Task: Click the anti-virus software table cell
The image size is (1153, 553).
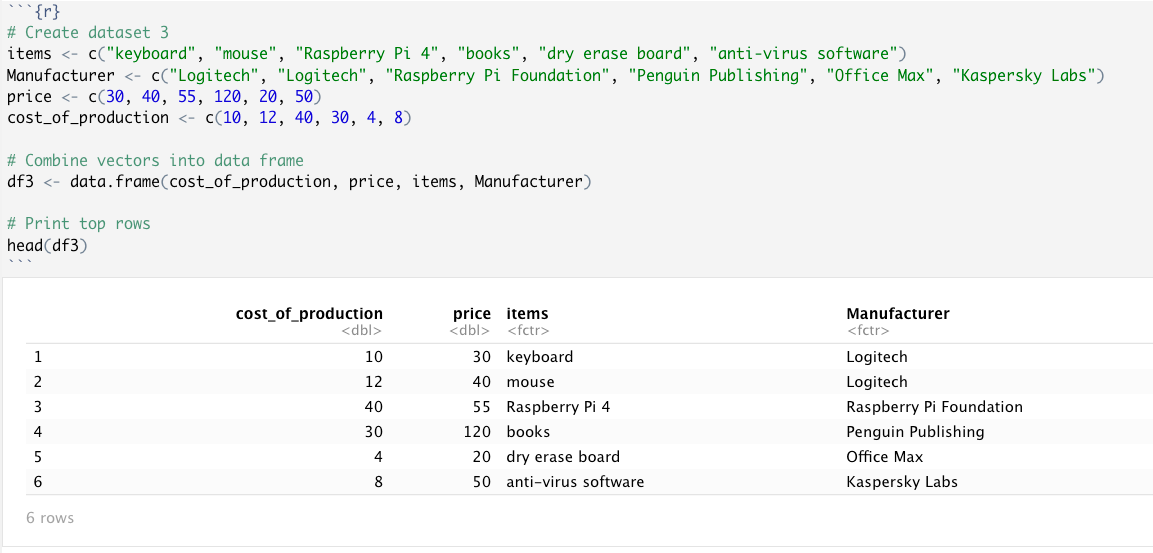Action: click(575, 482)
